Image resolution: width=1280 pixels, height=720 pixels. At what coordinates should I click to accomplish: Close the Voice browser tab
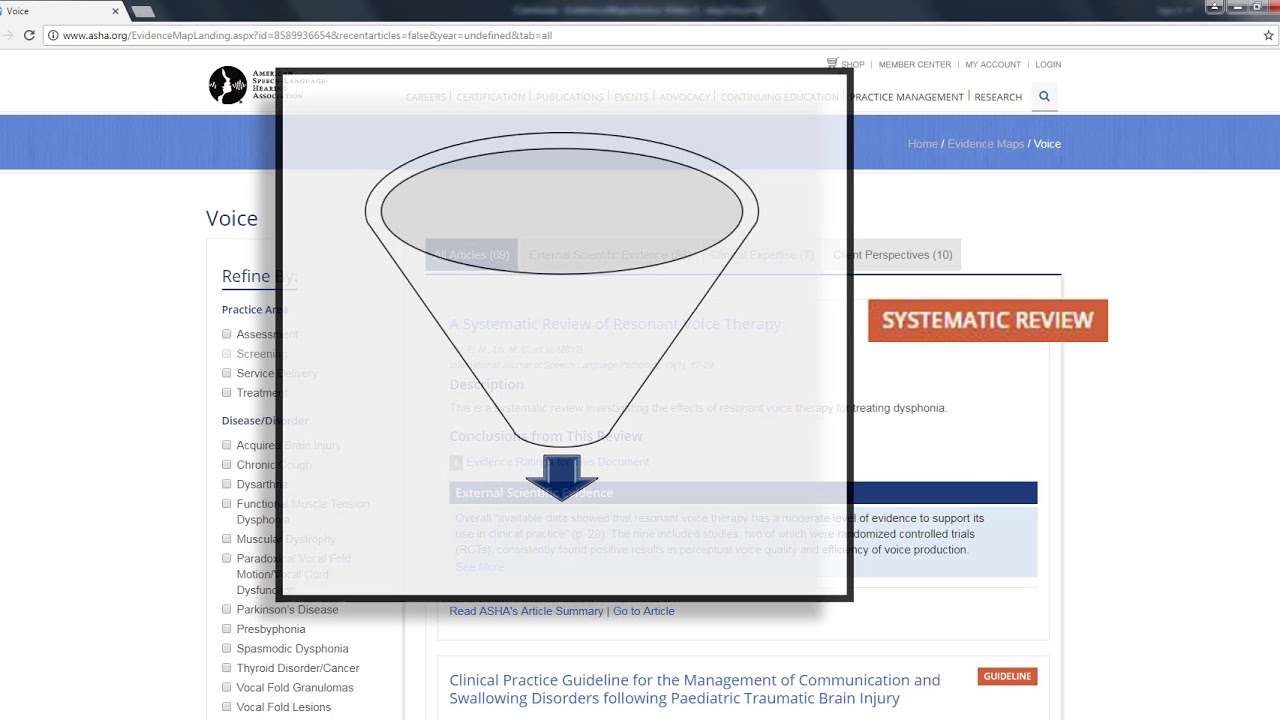(115, 11)
